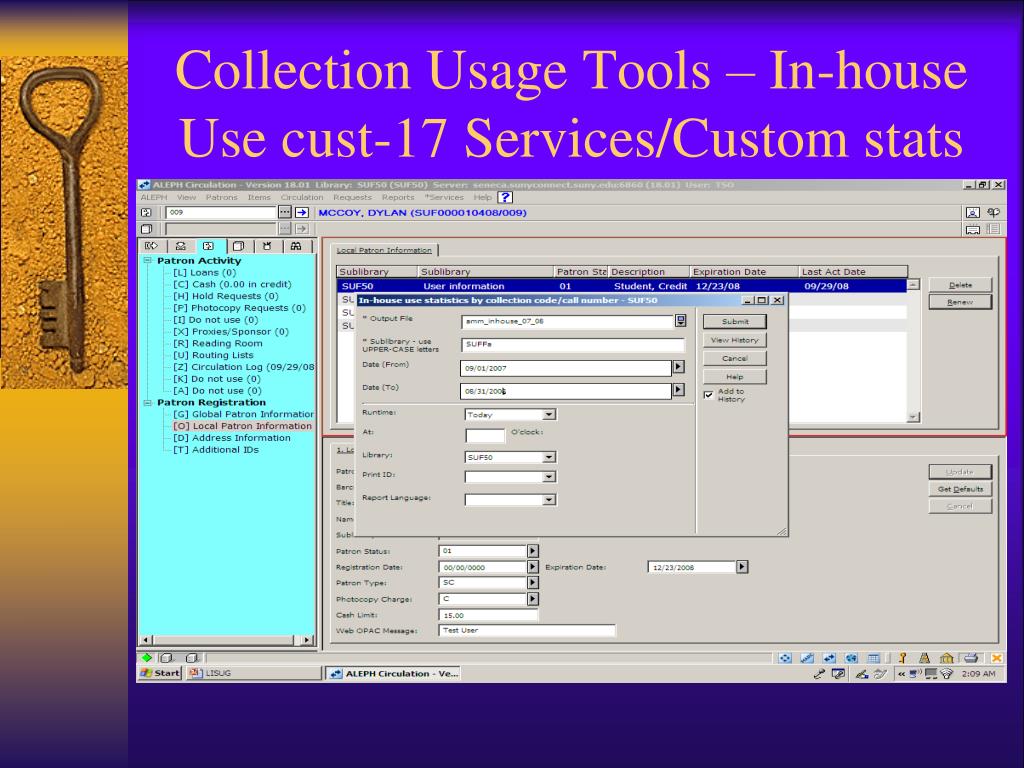The width and height of the screenshot is (1024, 768).
Task: Open the Services menu
Action: pos(444,197)
